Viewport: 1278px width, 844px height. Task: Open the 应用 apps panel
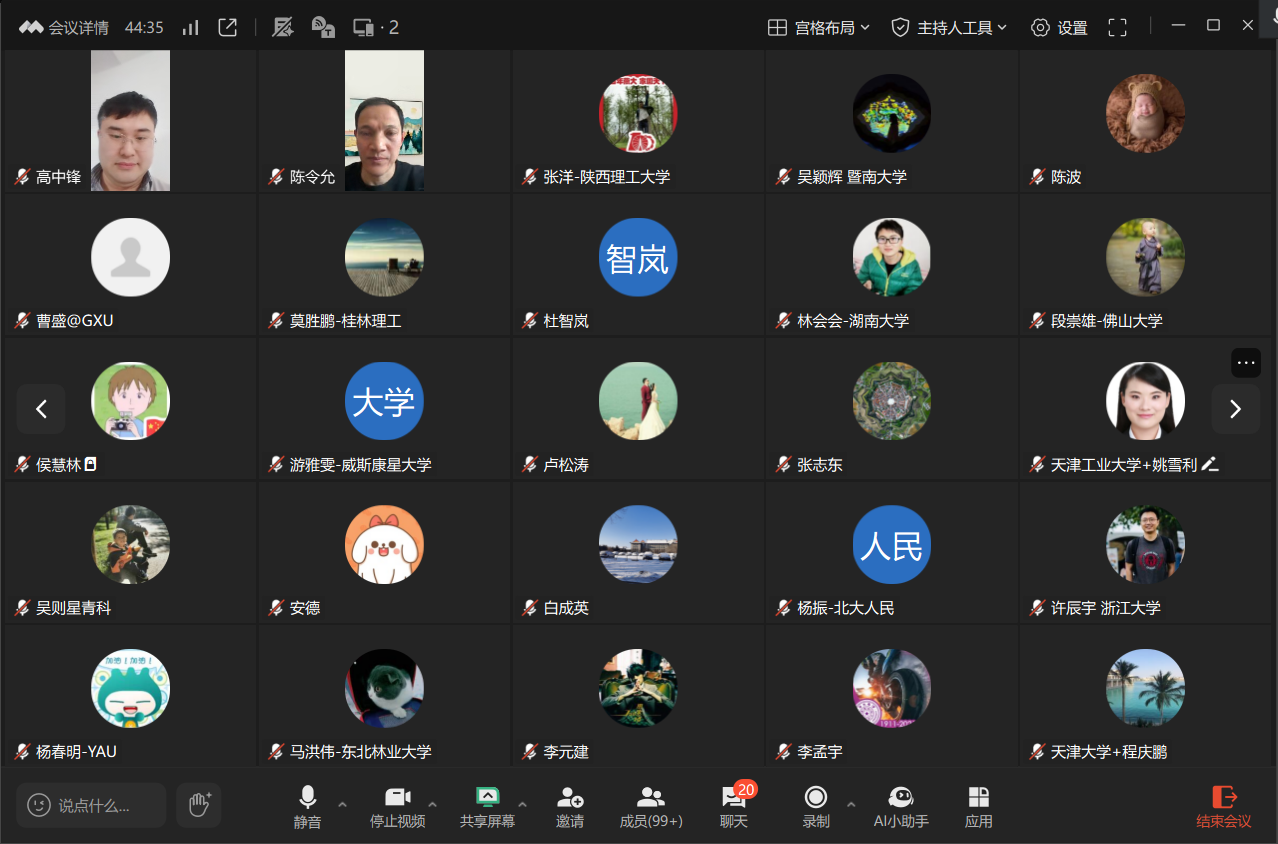click(x=978, y=806)
